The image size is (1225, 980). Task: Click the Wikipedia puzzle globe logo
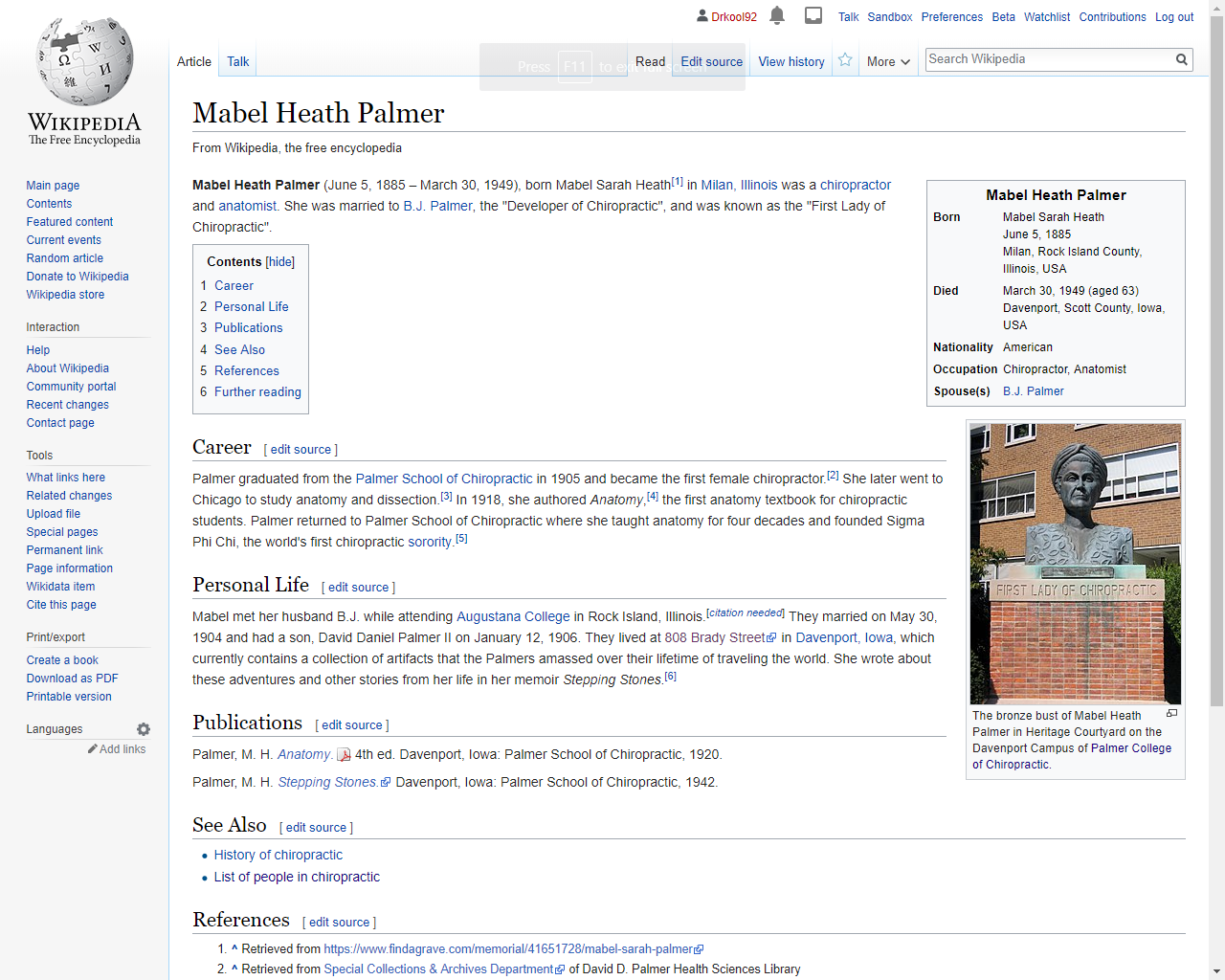(x=83, y=60)
